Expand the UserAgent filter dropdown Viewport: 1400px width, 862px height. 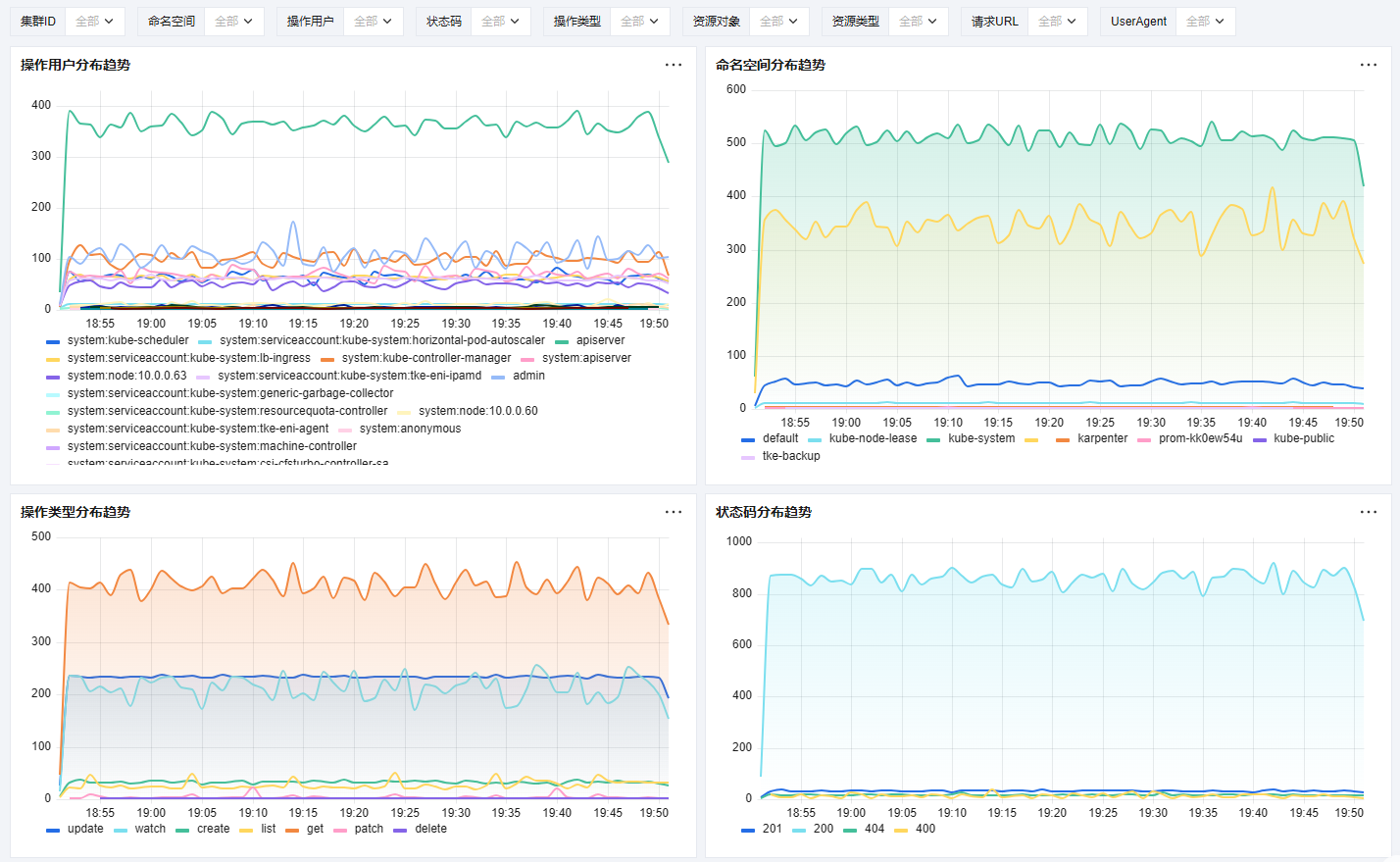[x=1205, y=21]
